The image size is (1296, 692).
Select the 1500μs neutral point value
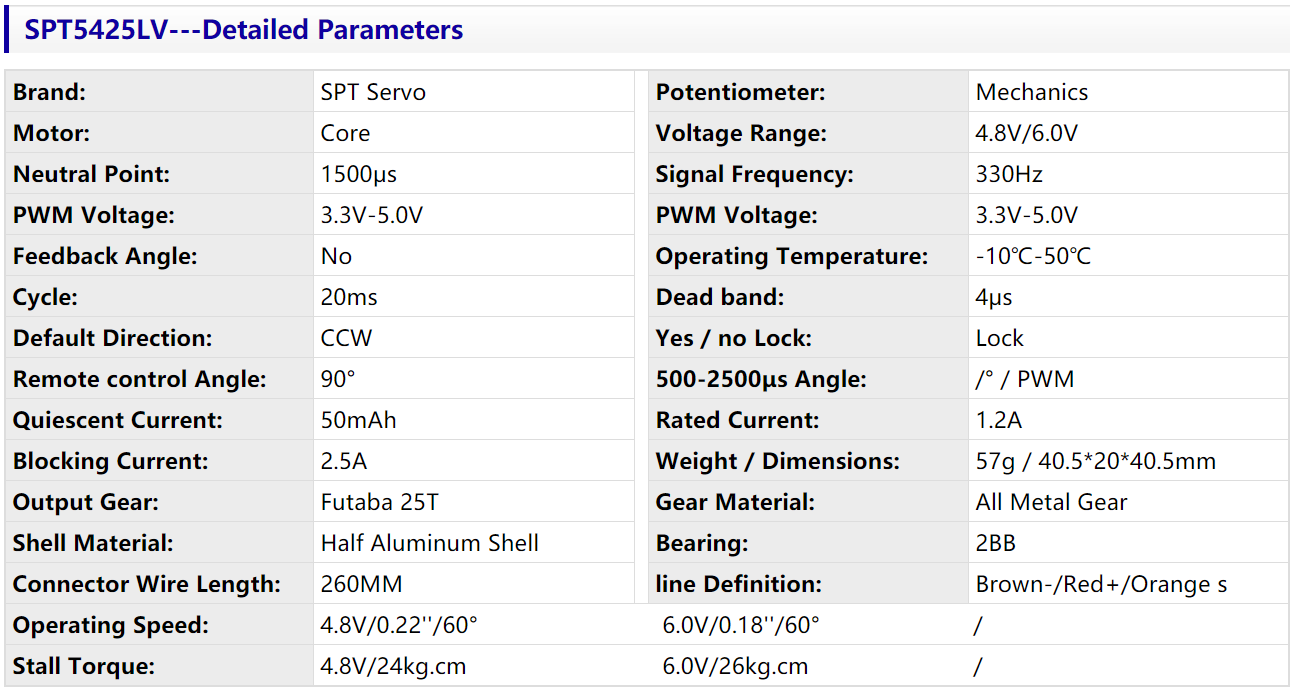coord(359,174)
